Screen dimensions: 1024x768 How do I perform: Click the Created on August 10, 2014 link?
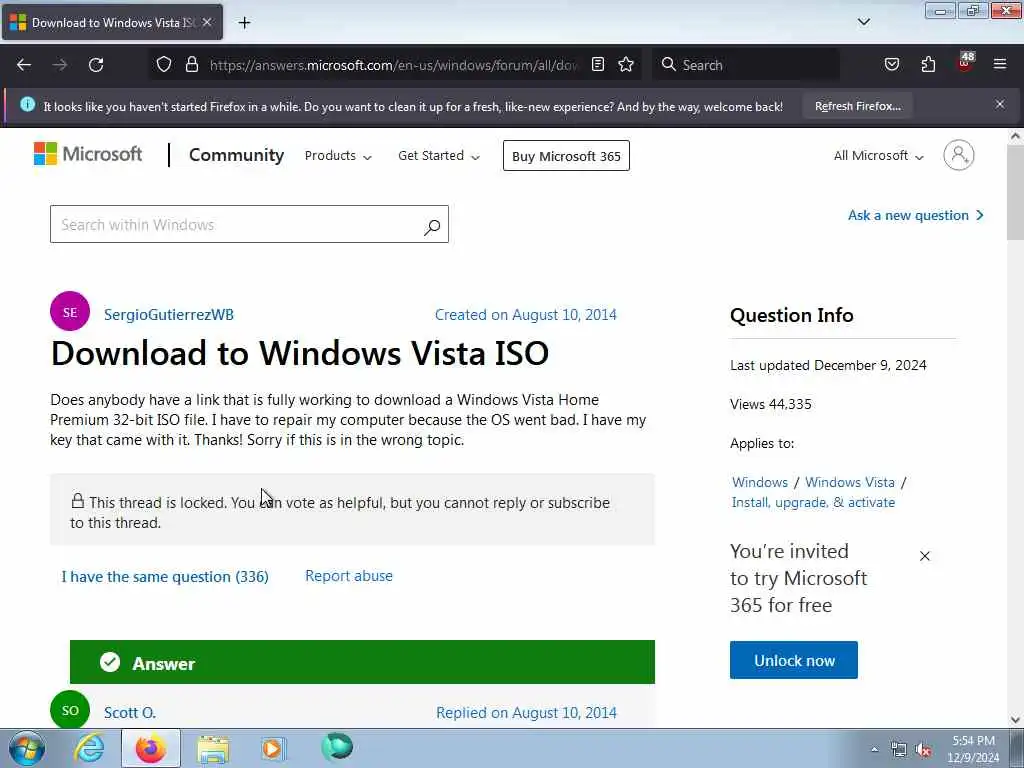point(526,315)
